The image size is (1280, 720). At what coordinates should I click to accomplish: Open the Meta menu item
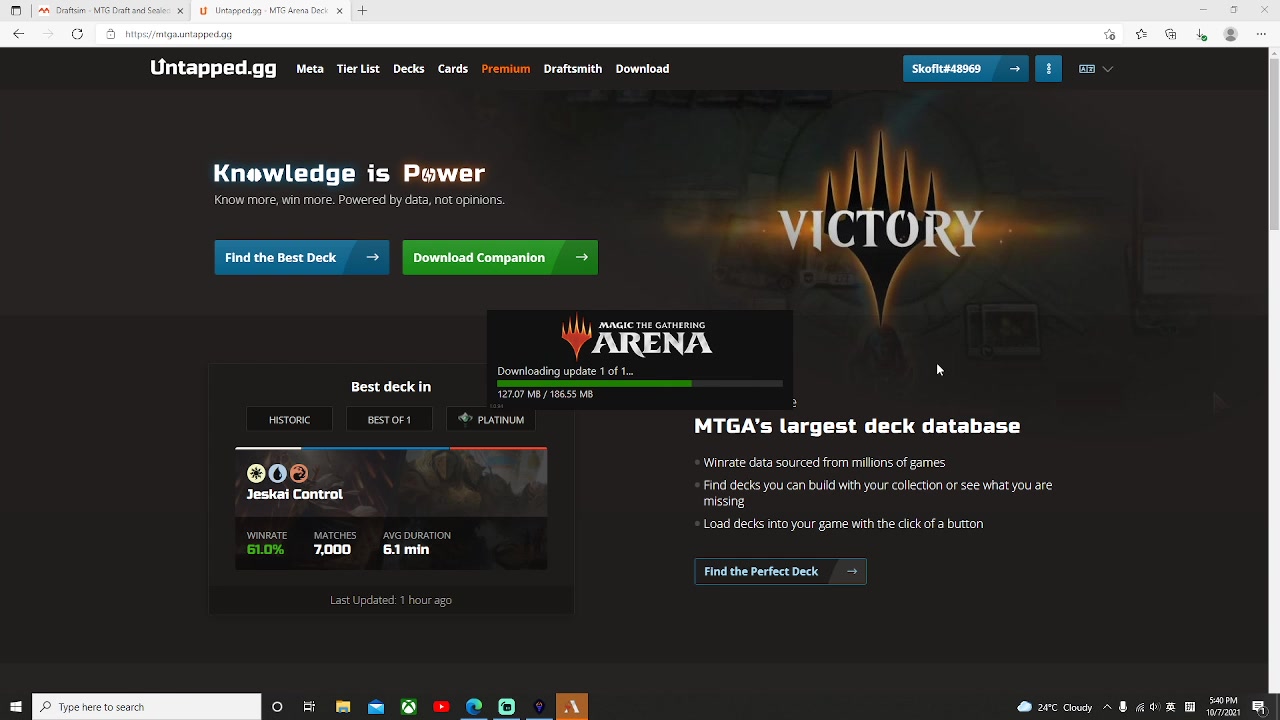pyautogui.click(x=310, y=69)
